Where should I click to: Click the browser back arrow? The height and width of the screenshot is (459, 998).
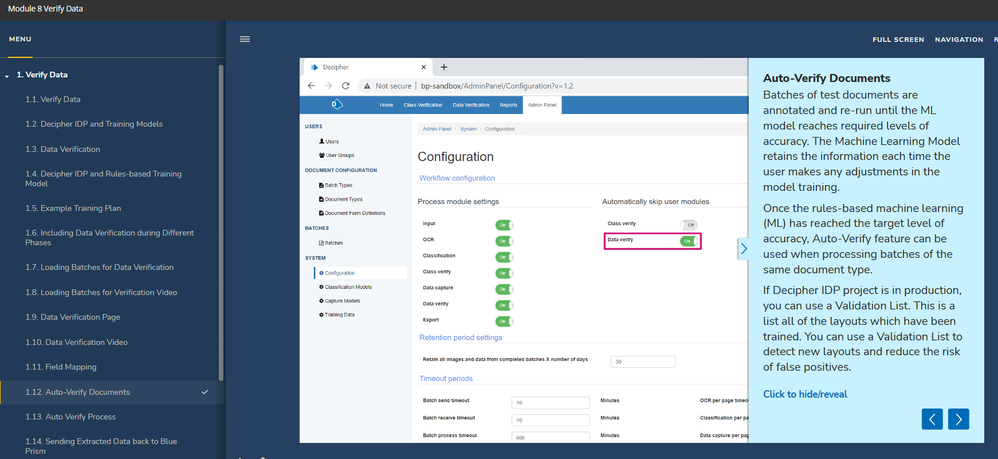[x=312, y=86]
